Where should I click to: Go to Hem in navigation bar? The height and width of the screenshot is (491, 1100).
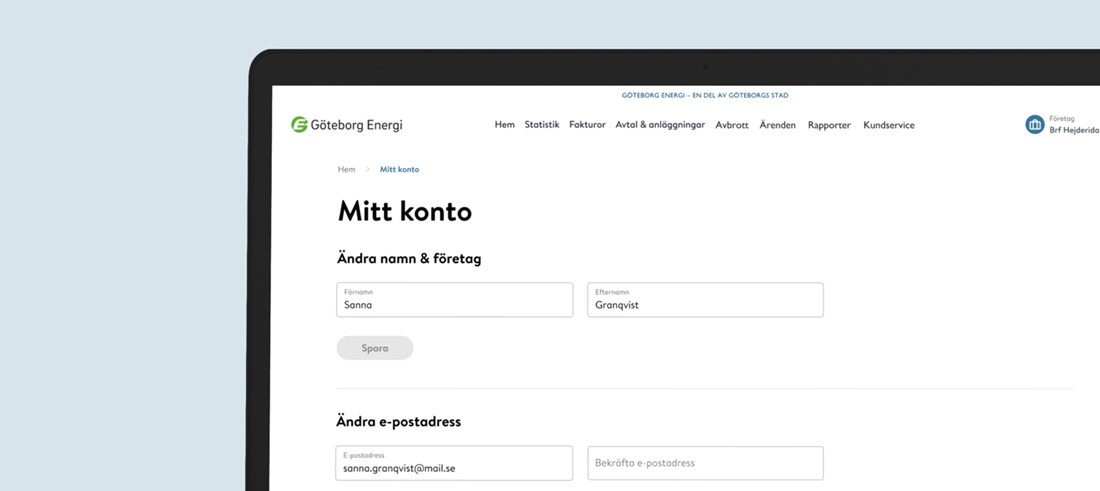point(504,125)
